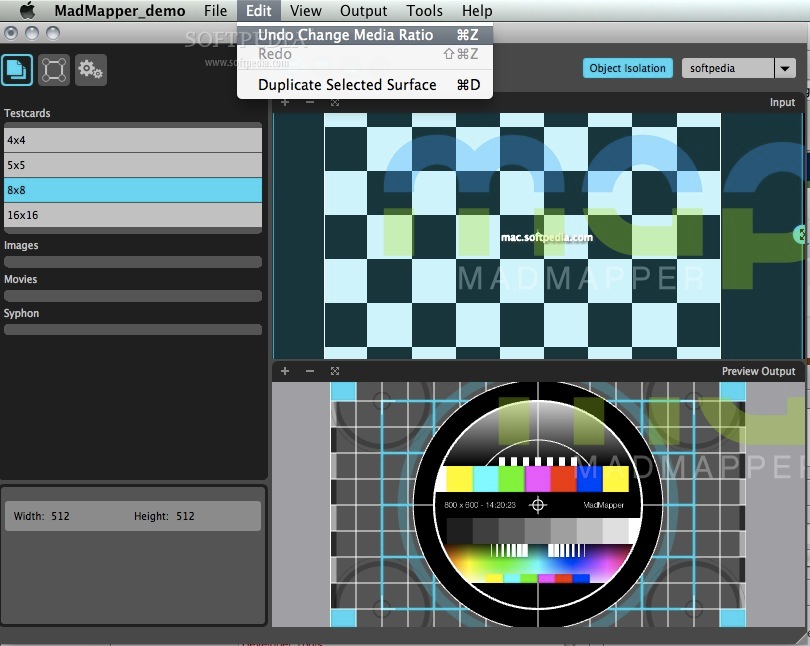
Task: Click the green handle at Input right edge
Action: 799,234
